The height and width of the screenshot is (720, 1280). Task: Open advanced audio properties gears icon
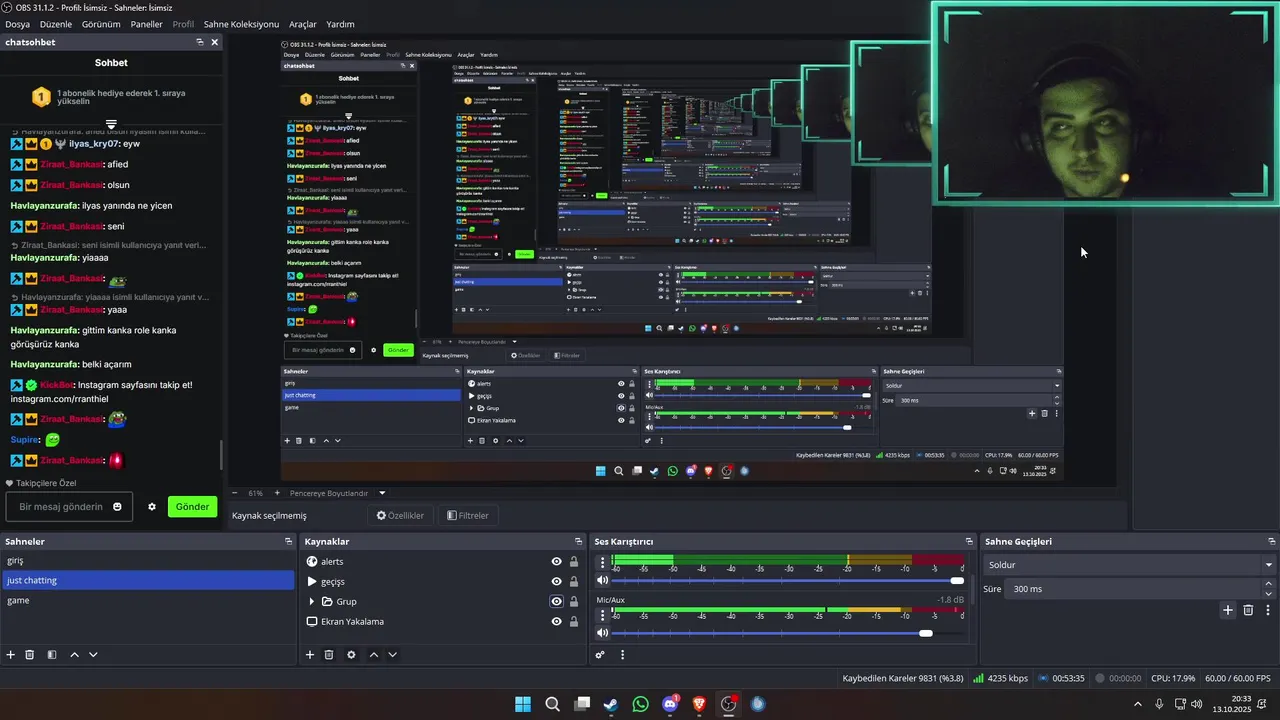point(600,655)
